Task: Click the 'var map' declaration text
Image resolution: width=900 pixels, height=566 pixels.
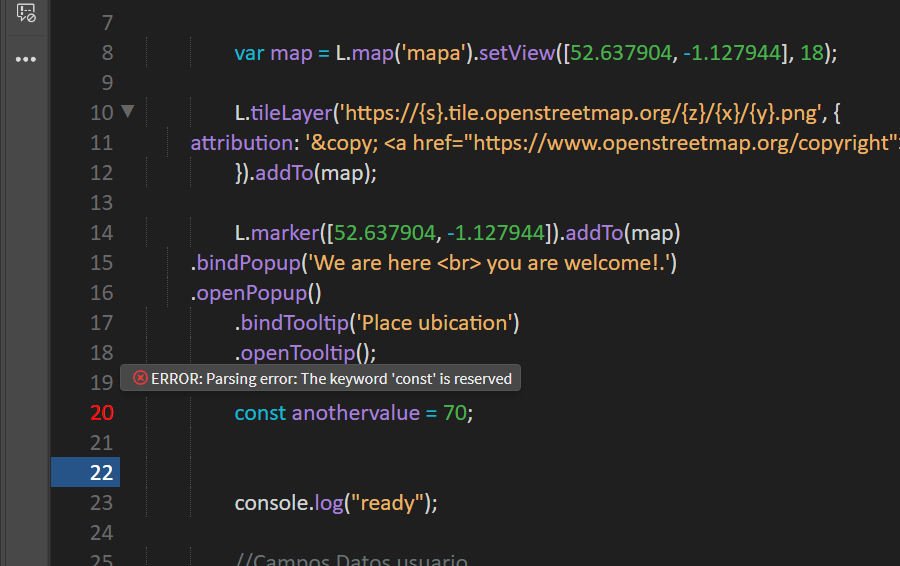Action: pos(273,53)
